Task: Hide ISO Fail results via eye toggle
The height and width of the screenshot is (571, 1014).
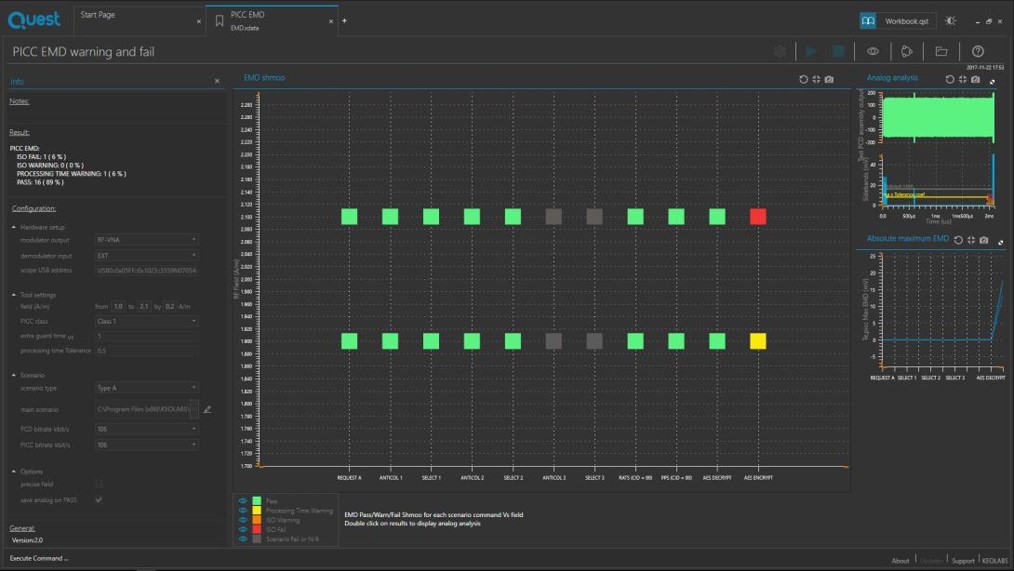Action: click(x=242, y=530)
